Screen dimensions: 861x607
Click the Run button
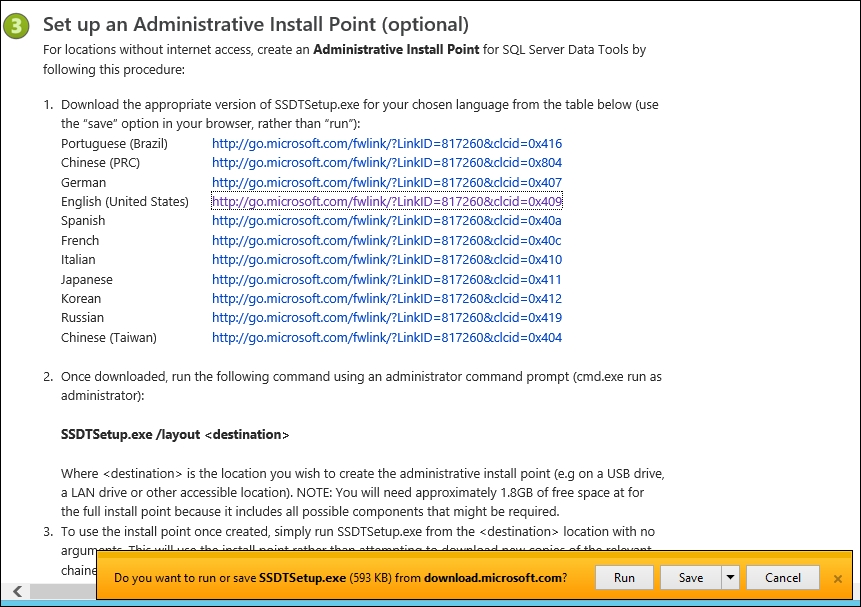point(624,577)
